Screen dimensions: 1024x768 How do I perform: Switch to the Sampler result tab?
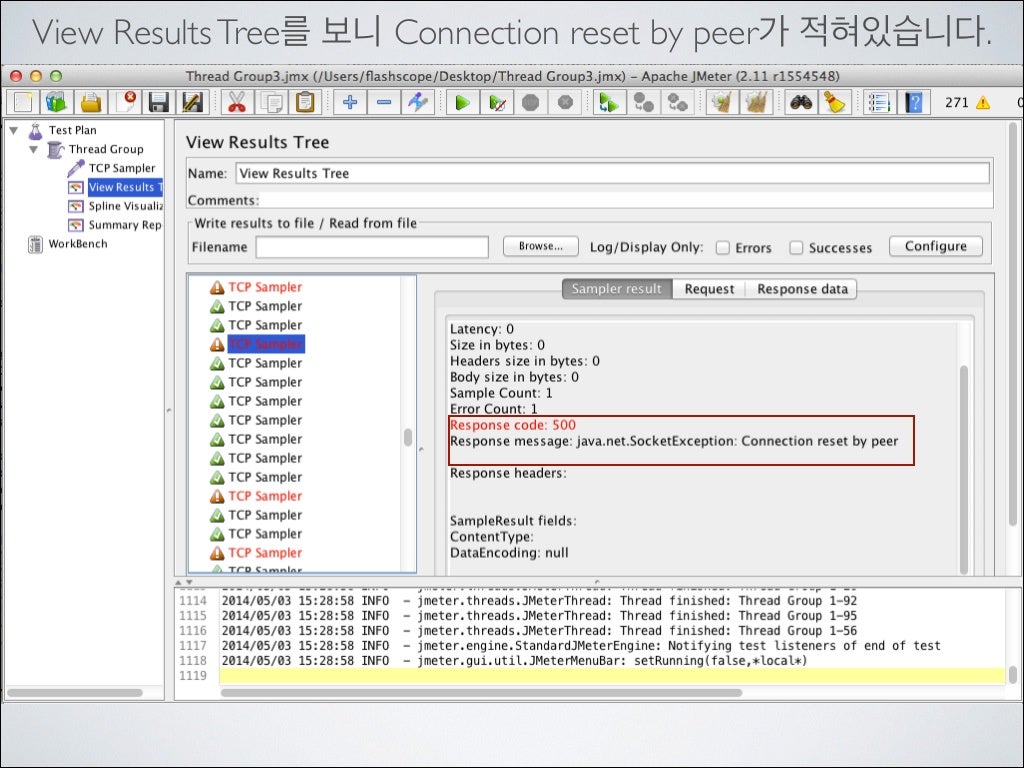click(616, 289)
